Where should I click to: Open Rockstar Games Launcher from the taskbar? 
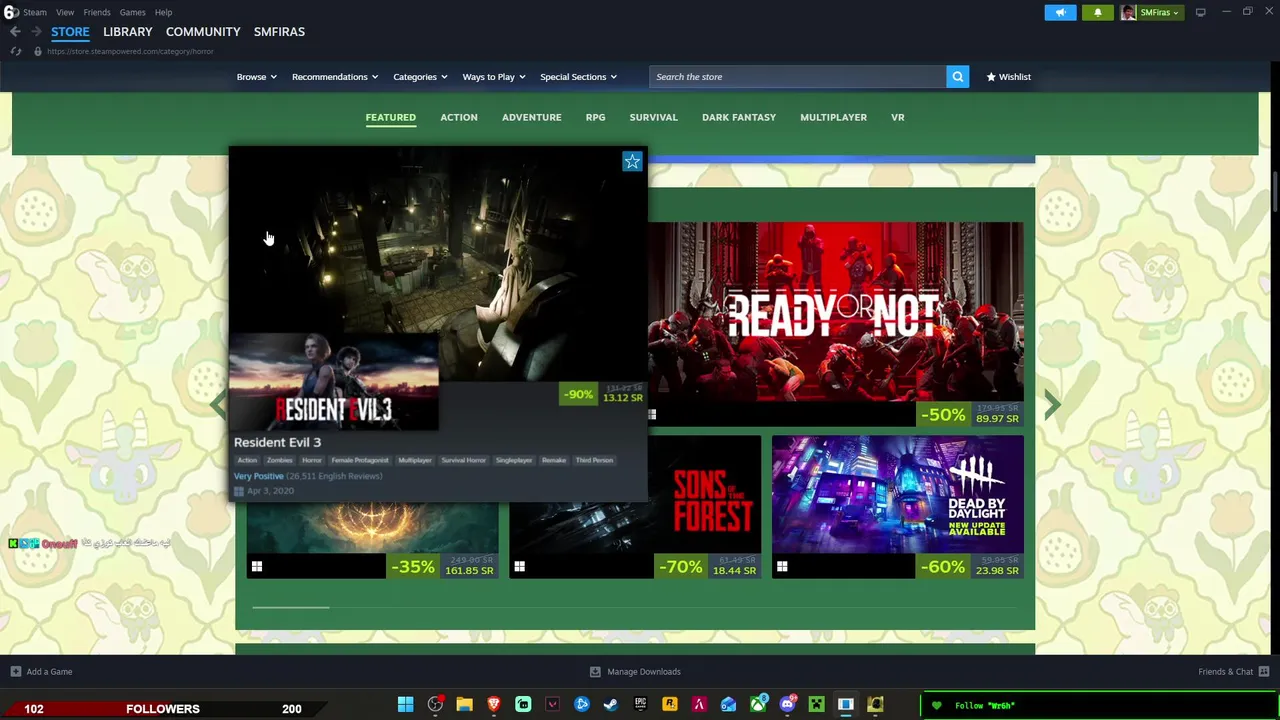coord(669,705)
